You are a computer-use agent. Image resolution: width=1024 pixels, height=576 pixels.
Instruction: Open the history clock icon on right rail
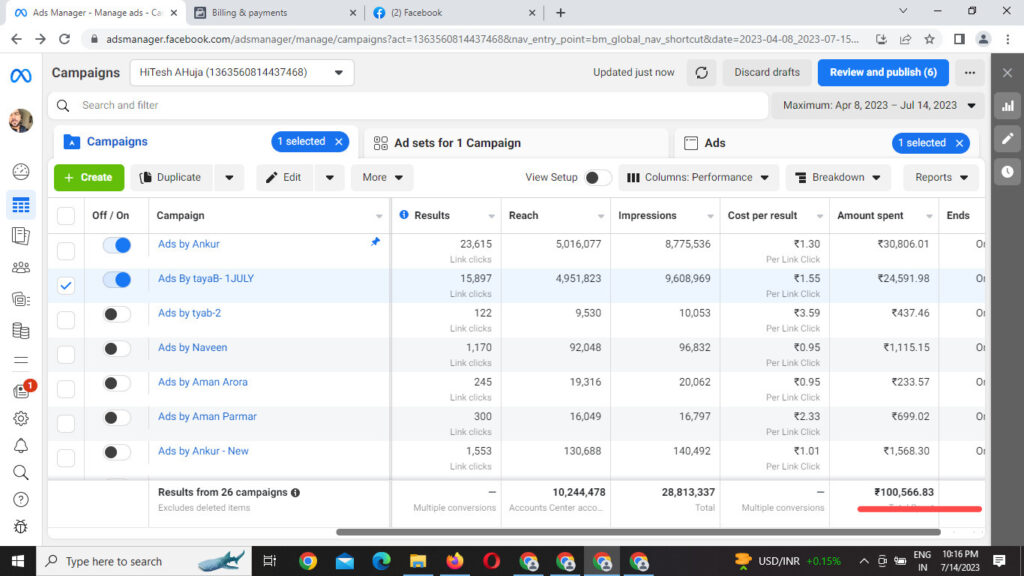[1007, 172]
